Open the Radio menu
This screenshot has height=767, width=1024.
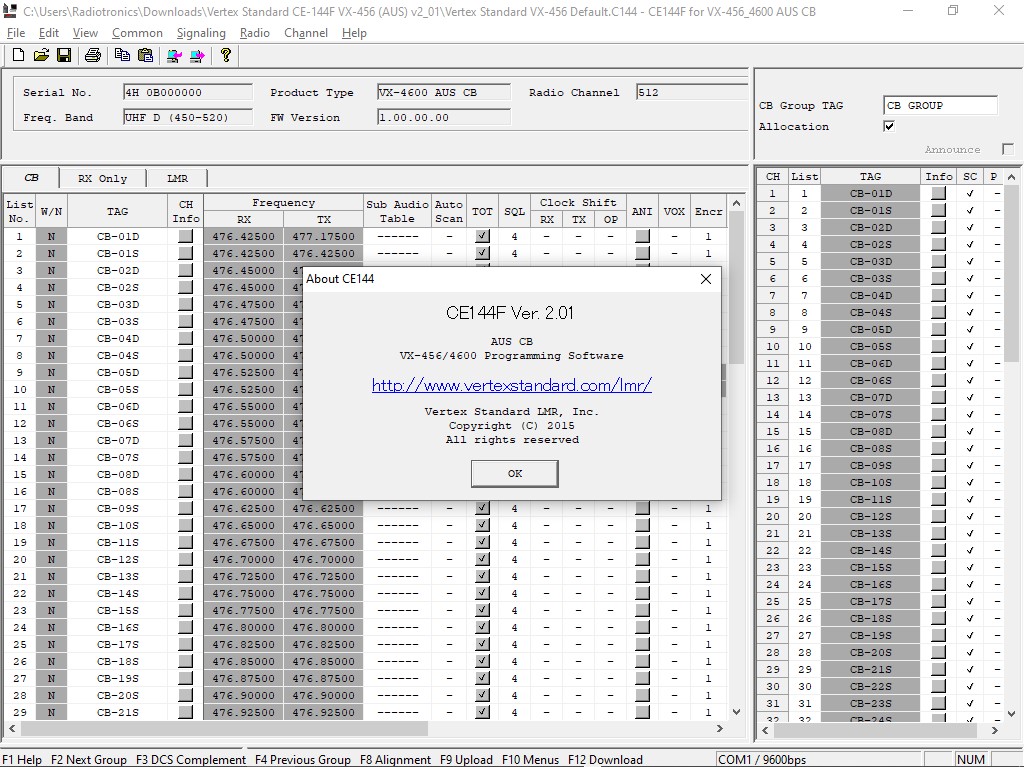[255, 33]
